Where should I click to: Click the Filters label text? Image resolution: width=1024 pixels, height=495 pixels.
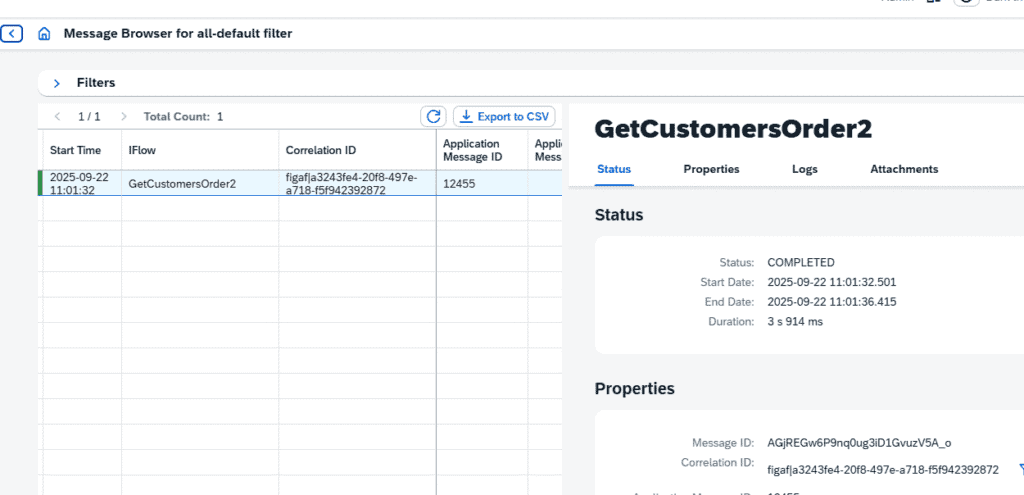96,83
